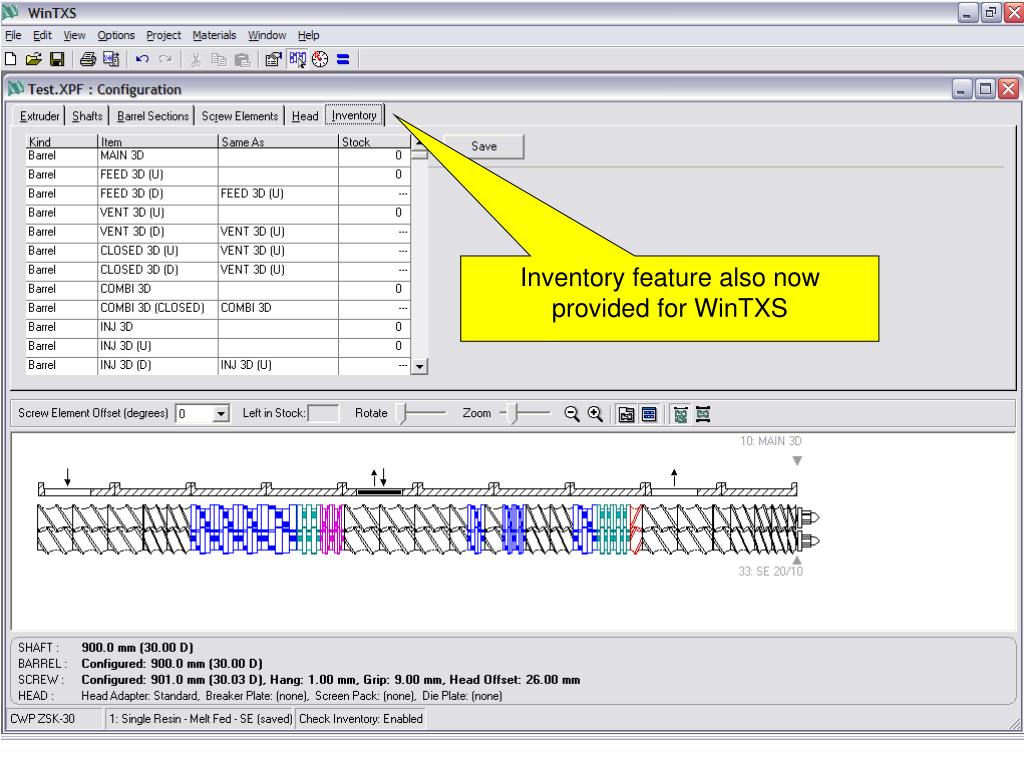This screenshot has width=1024, height=768.
Task: Click the Stock cell of the COMBI 3D row
Action: coord(374,289)
